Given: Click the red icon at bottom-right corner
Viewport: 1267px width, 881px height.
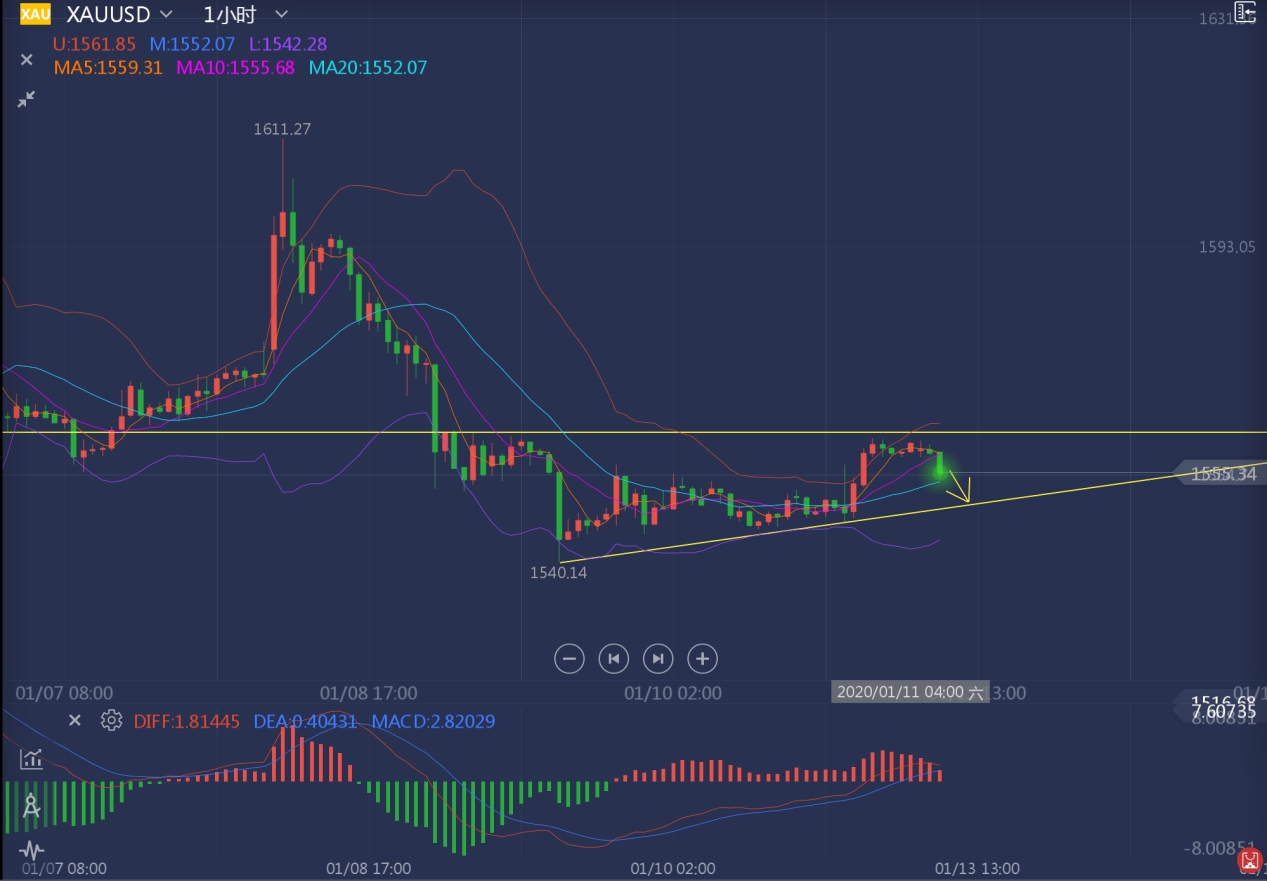Looking at the screenshot, I should pyautogui.click(x=1250, y=860).
